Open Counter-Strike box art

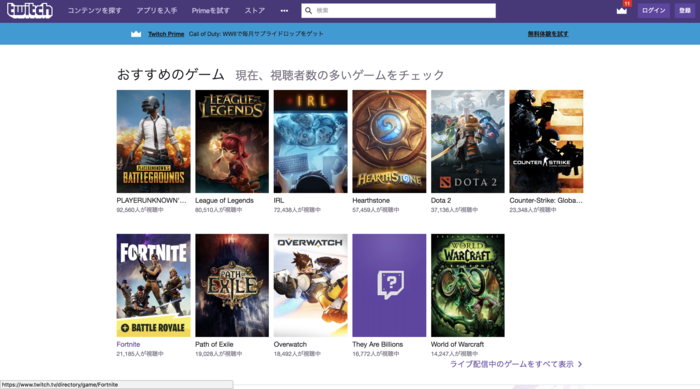click(x=546, y=142)
